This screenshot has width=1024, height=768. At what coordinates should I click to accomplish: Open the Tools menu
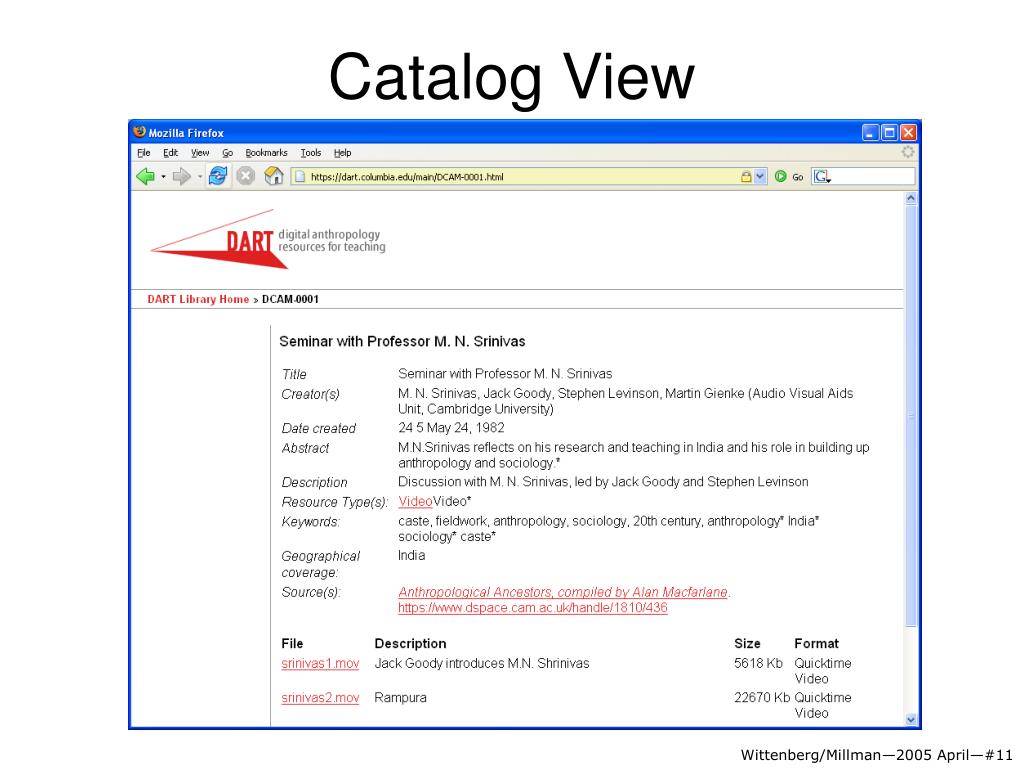(311, 153)
